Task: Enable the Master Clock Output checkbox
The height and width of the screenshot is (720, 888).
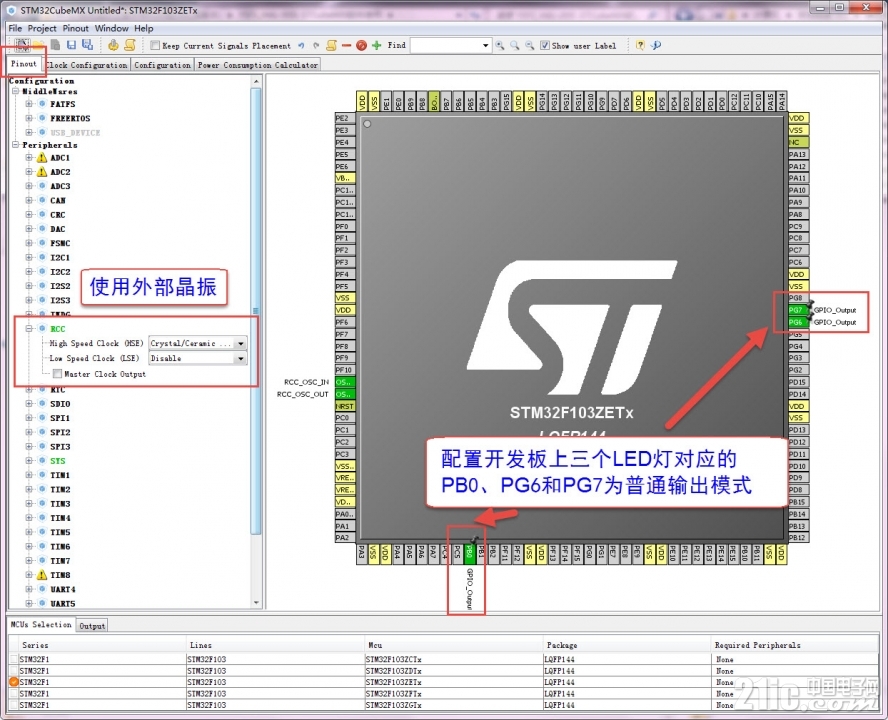Action: (57, 374)
